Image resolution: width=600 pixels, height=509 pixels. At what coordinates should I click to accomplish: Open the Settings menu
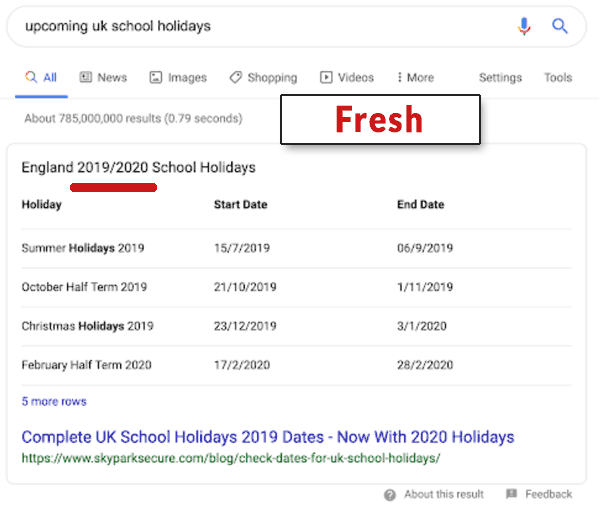[500, 77]
